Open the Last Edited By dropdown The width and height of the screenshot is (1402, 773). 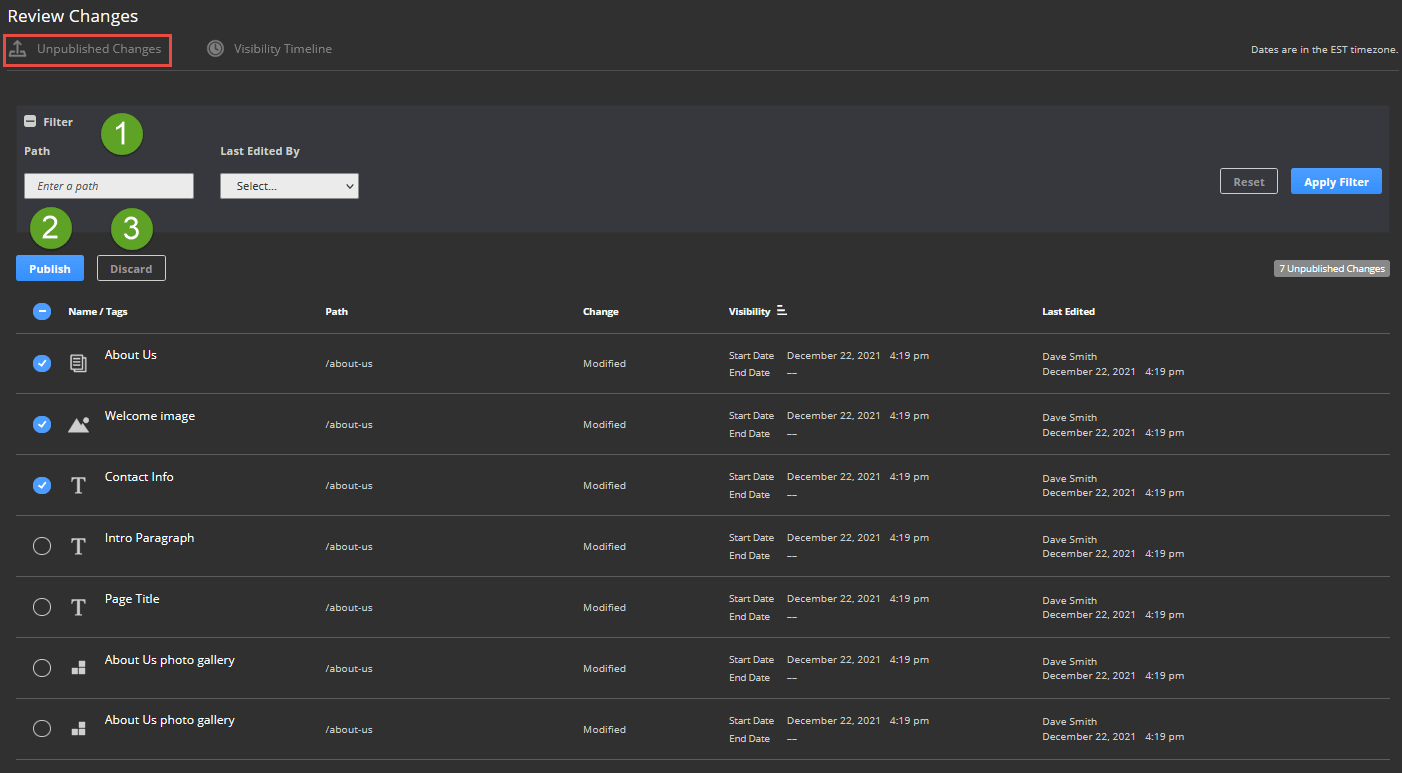coord(289,186)
